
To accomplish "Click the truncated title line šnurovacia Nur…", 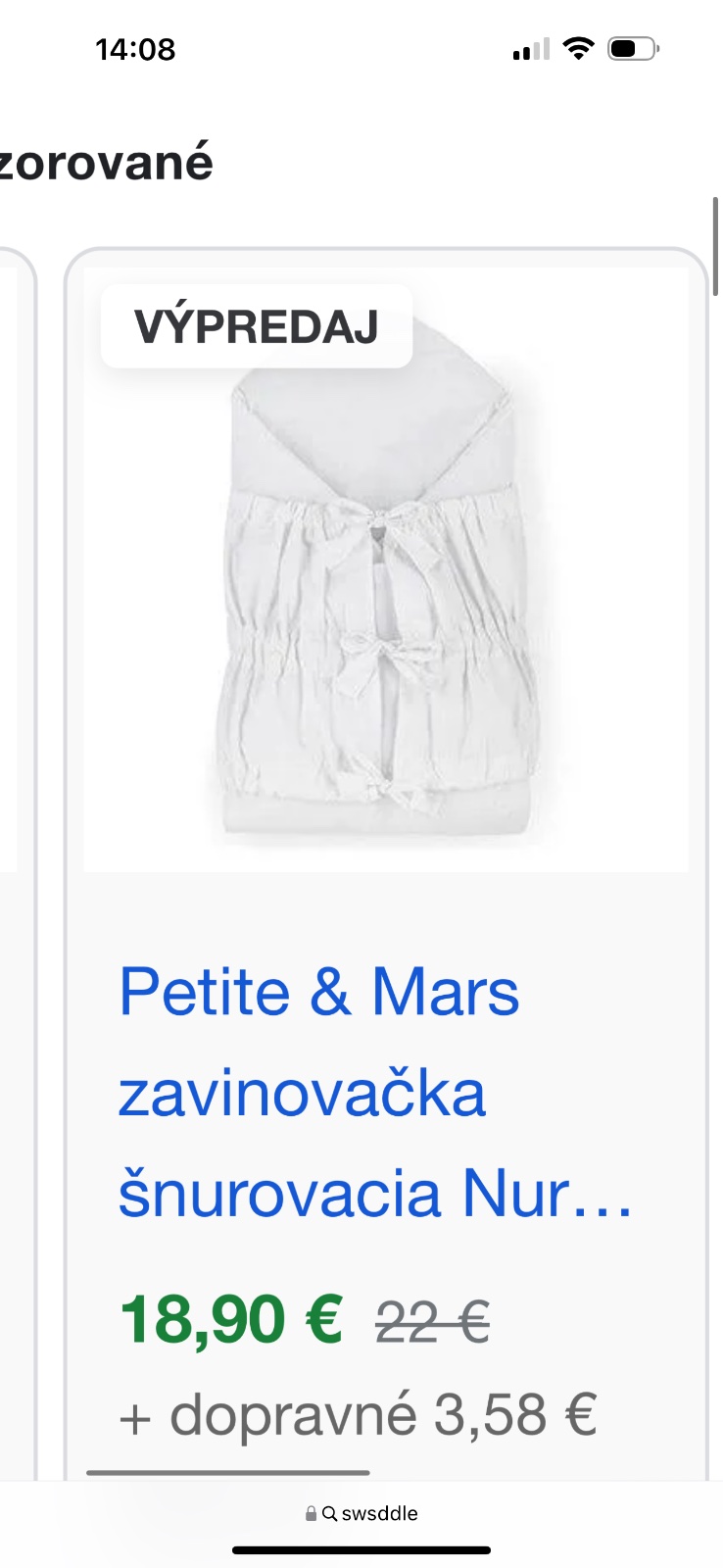I will pos(375,1193).
